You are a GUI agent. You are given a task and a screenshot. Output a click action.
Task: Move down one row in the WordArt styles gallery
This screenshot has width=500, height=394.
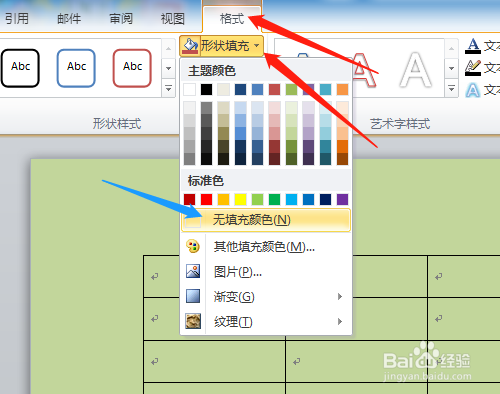[451, 68]
